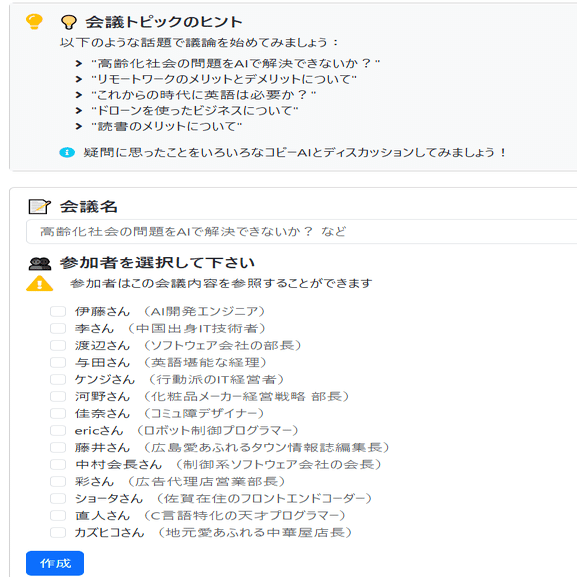Click the 作成 button
577x577 pixels.
click(x=55, y=563)
